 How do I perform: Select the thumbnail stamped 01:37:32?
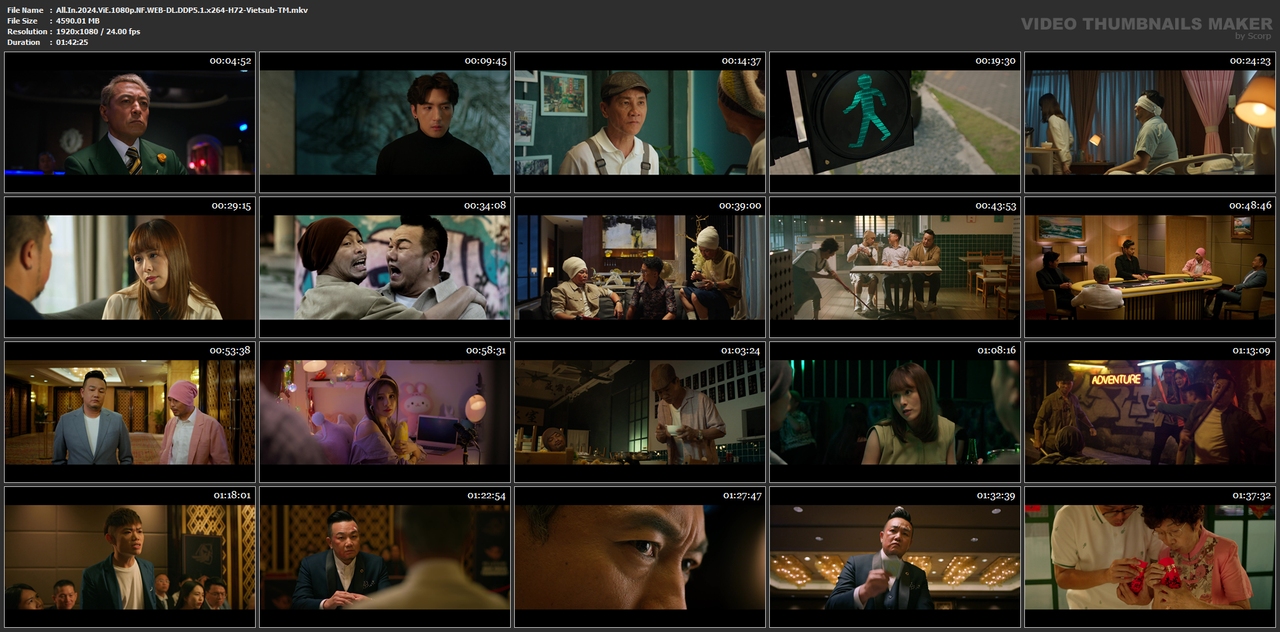point(1150,557)
